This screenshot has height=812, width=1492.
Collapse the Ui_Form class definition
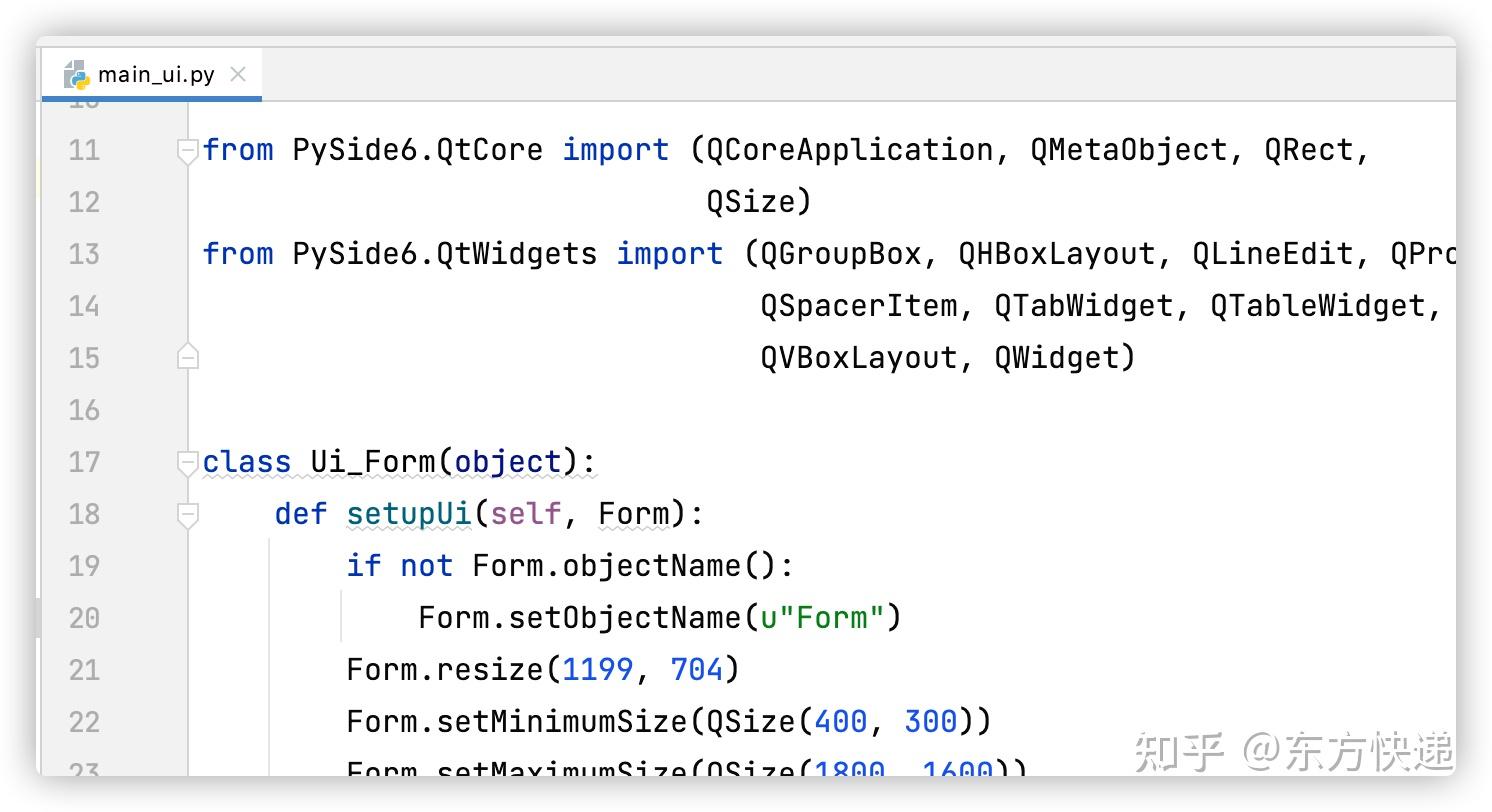point(188,462)
